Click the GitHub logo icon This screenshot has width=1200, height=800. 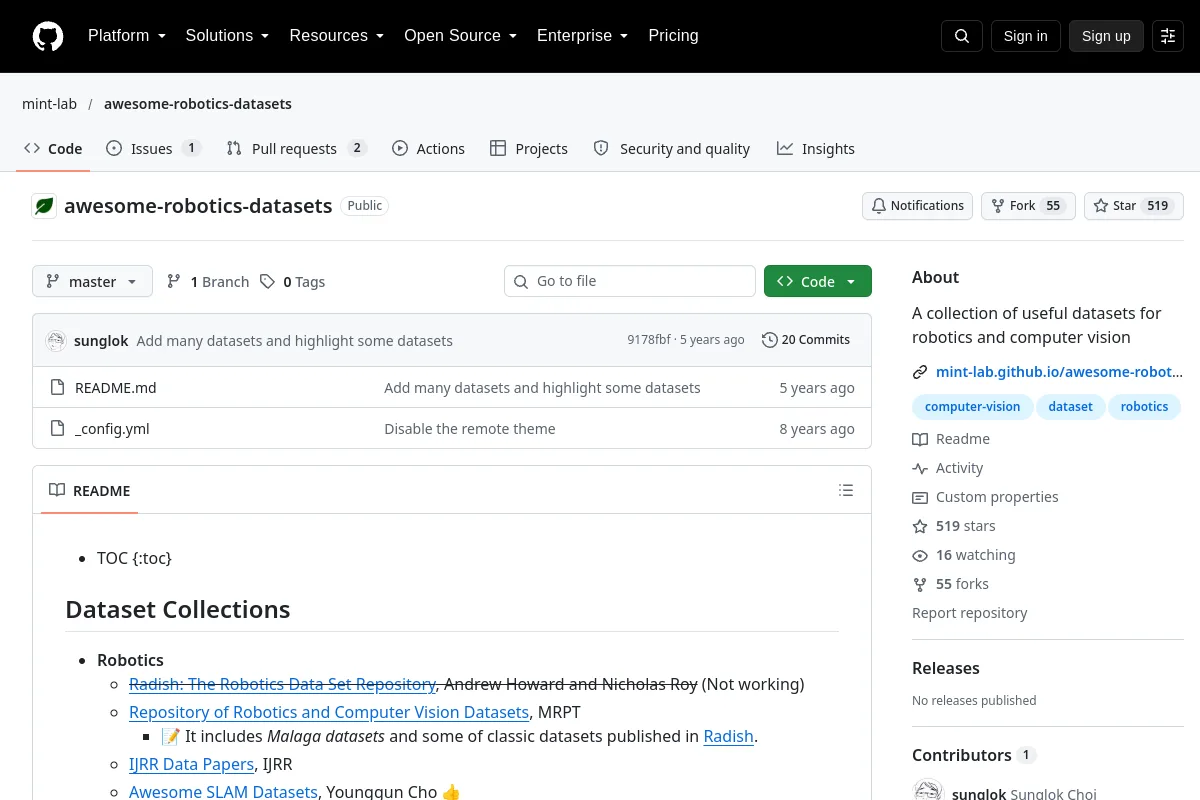[48, 36]
